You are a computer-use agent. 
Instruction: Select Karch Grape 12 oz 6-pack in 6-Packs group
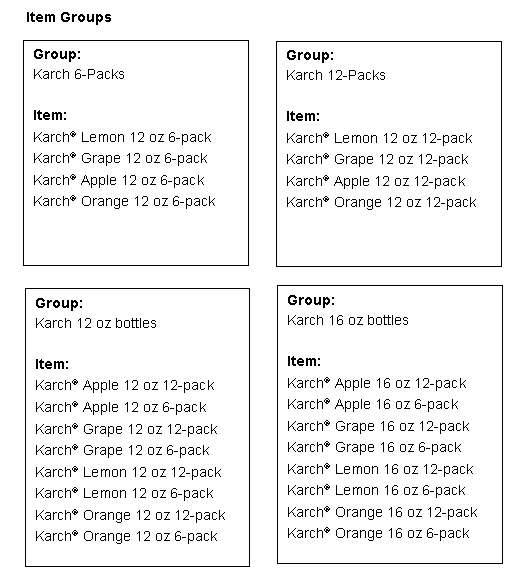point(120,158)
